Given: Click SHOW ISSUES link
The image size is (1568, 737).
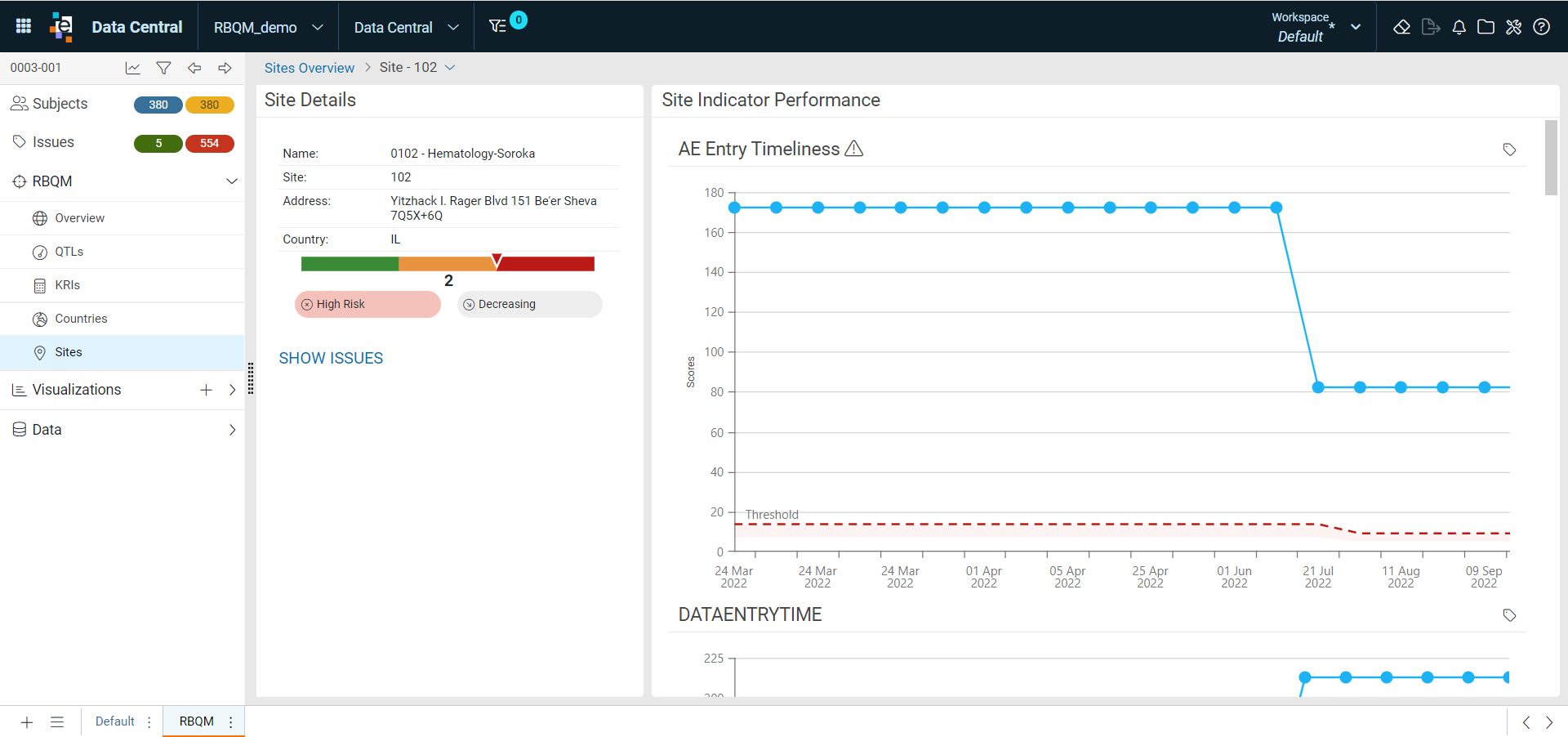Looking at the screenshot, I should (331, 358).
